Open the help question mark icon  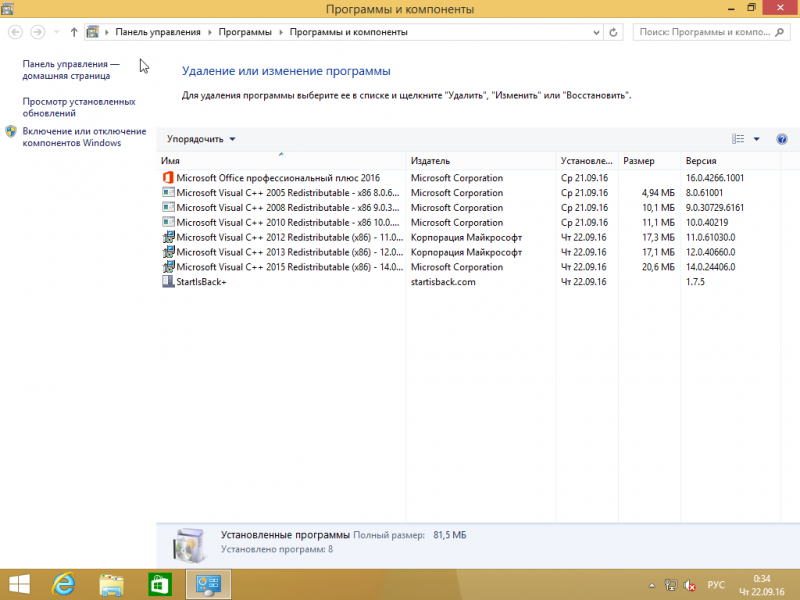782,139
